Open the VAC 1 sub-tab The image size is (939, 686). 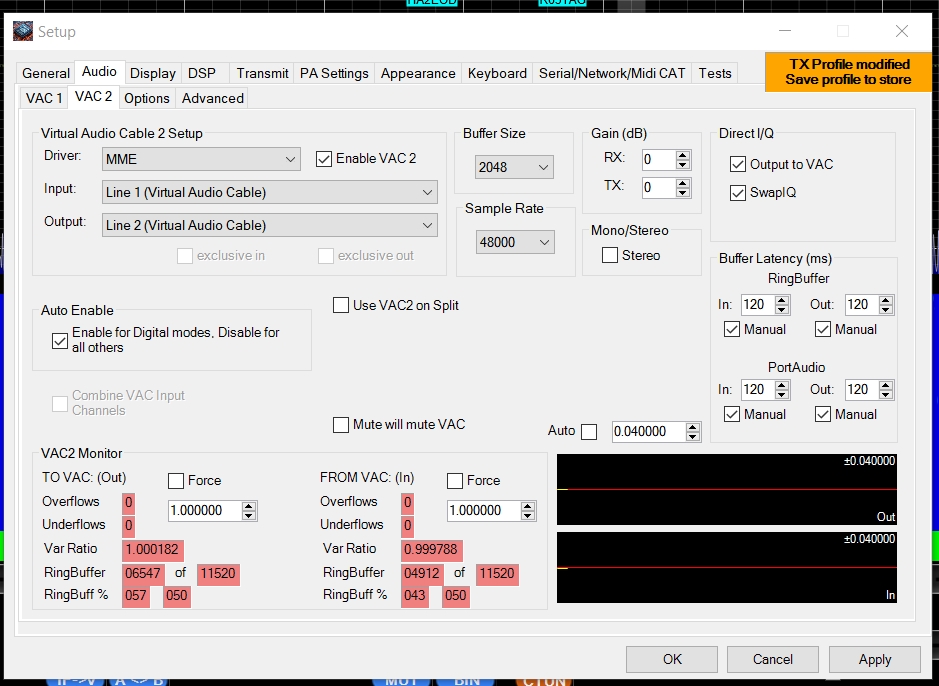click(x=44, y=98)
